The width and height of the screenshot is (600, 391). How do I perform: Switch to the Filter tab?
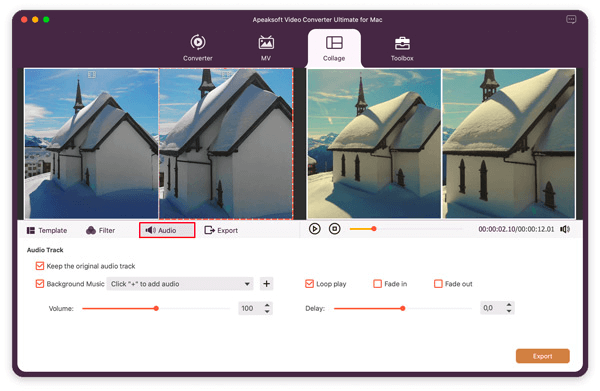click(101, 230)
